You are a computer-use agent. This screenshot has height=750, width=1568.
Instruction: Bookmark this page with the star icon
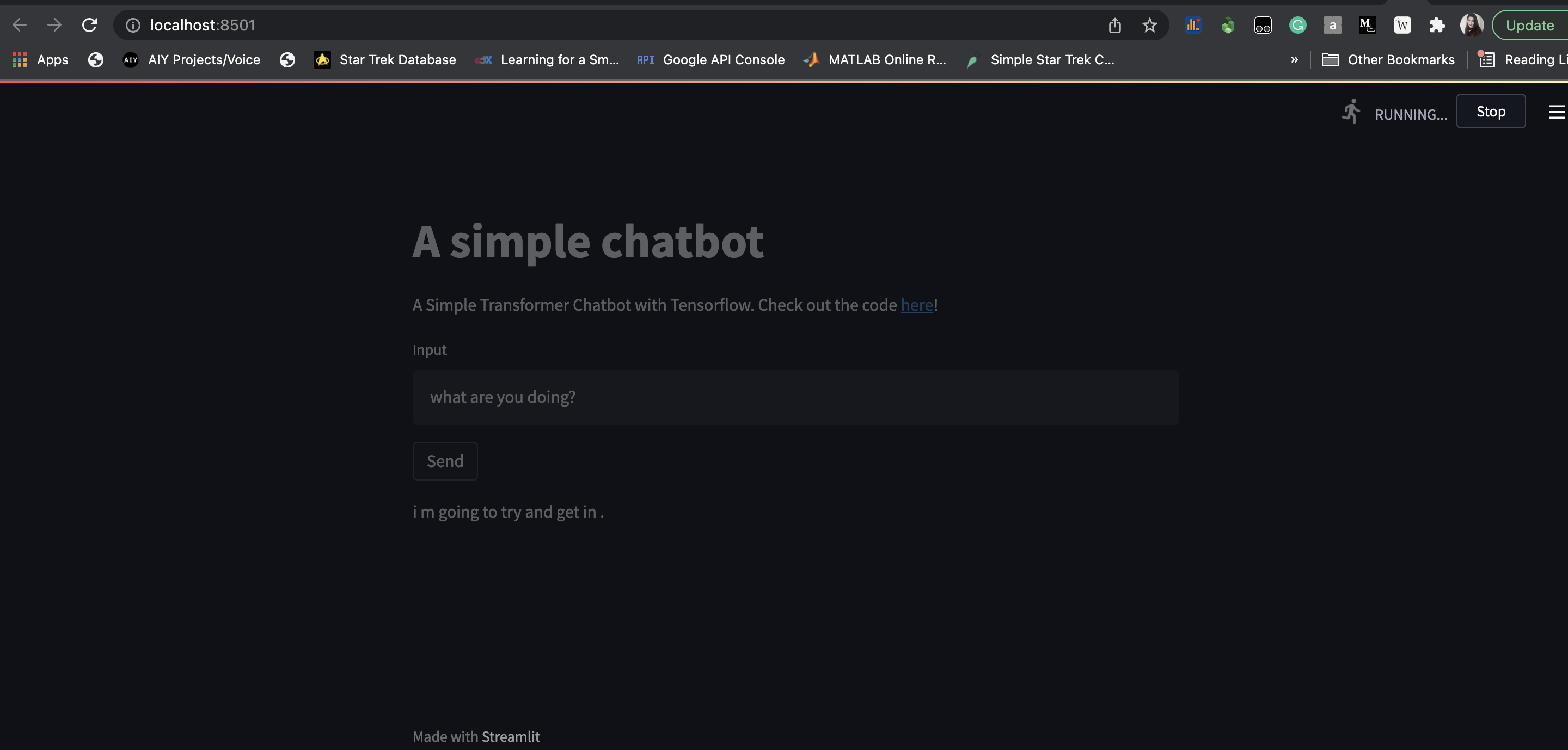1149,25
